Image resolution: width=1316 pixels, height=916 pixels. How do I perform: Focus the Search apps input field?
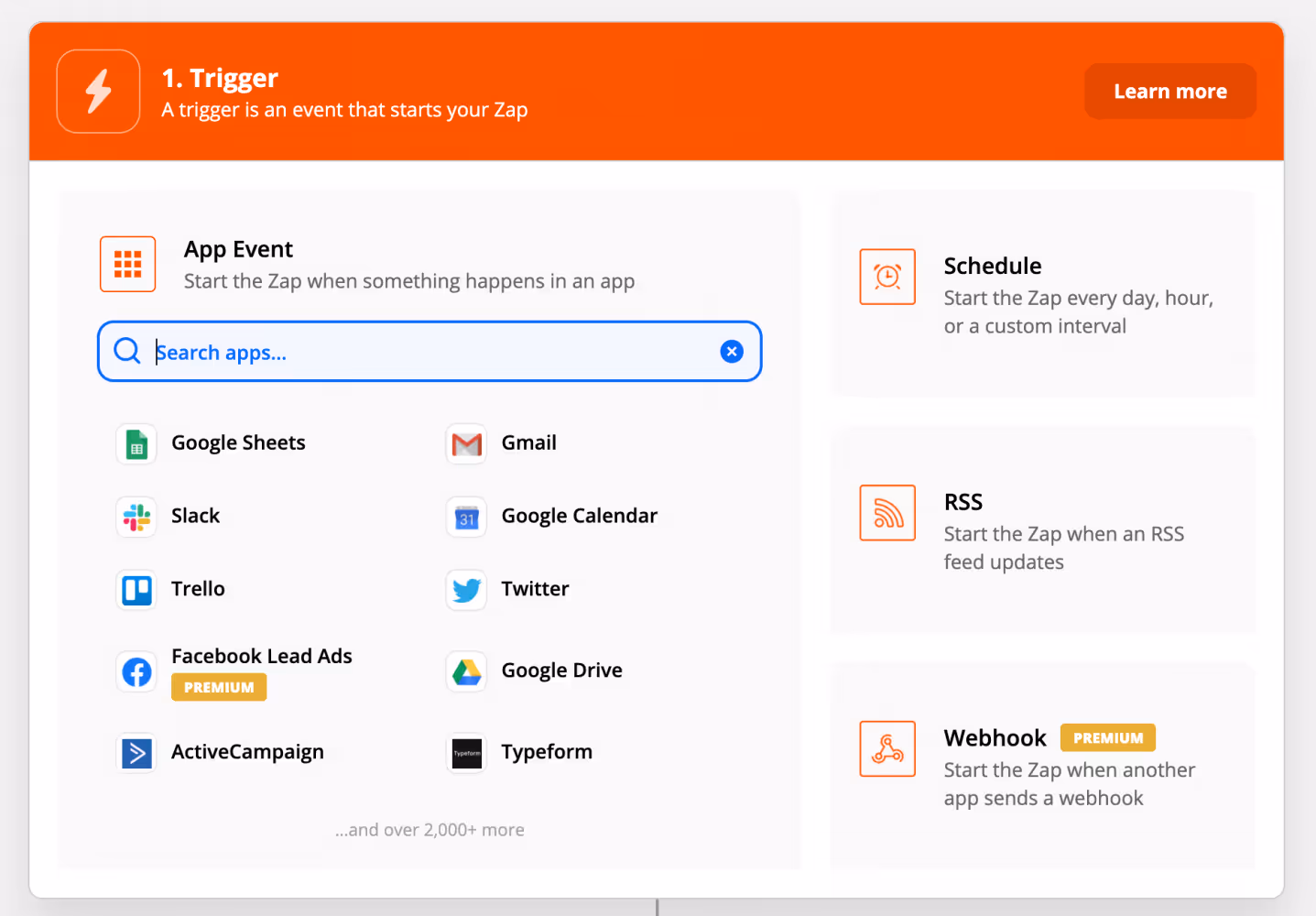430,352
